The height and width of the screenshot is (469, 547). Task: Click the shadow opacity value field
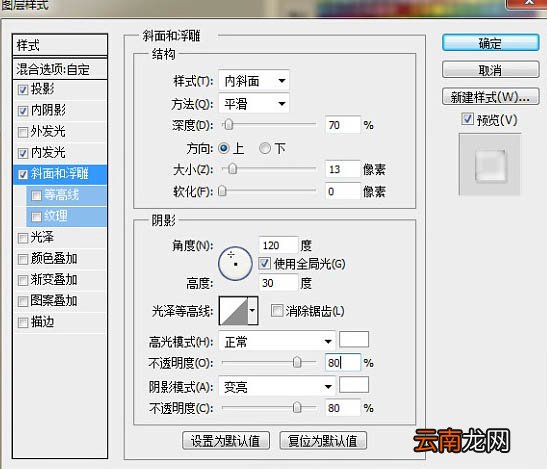coord(343,408)
